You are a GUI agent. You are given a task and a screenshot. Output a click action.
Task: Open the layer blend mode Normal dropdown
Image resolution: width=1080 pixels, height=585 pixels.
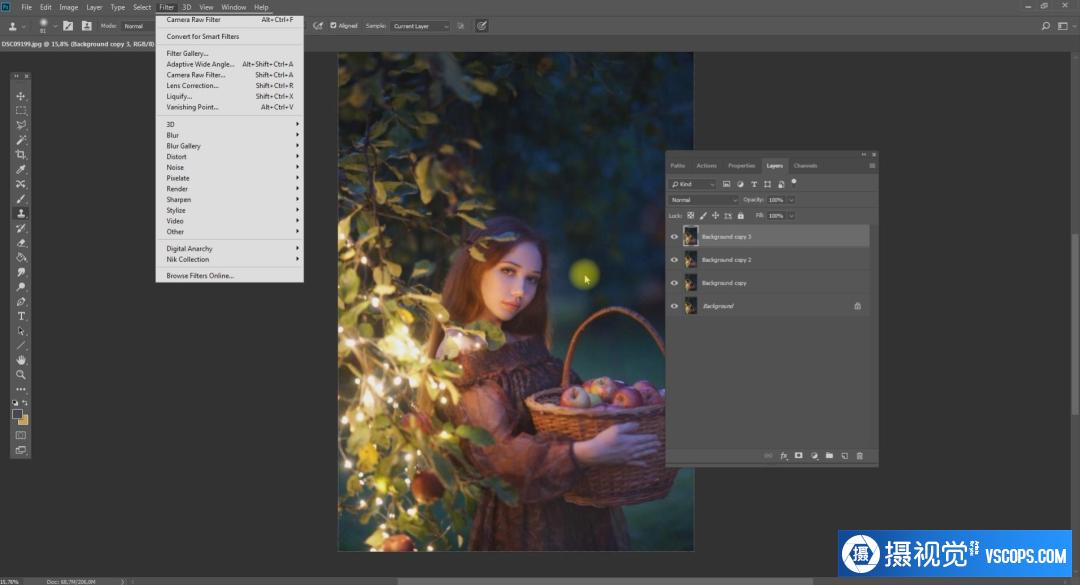click(x=703, y=200)
